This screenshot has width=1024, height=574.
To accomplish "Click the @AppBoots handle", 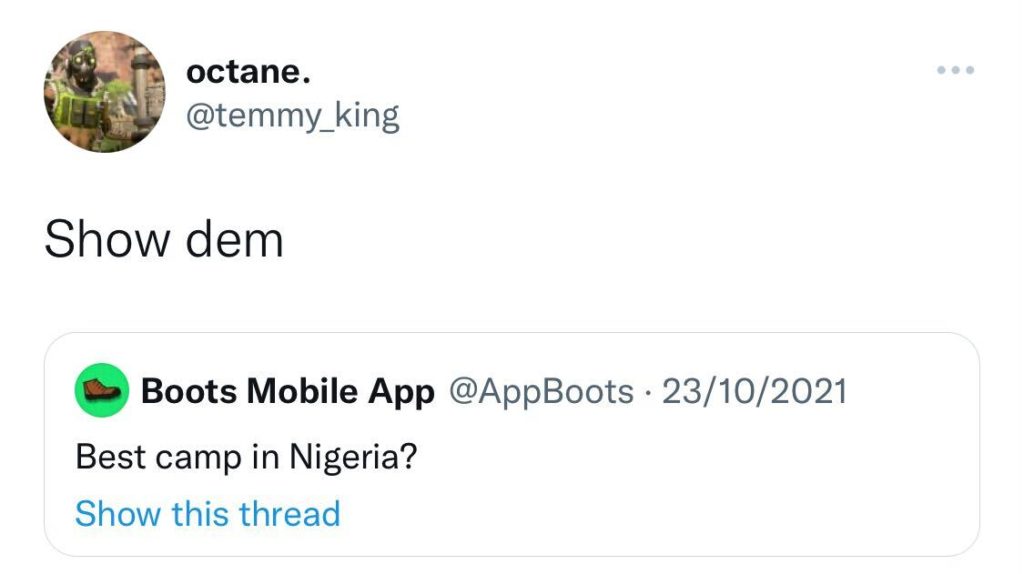I will point(543,391).
